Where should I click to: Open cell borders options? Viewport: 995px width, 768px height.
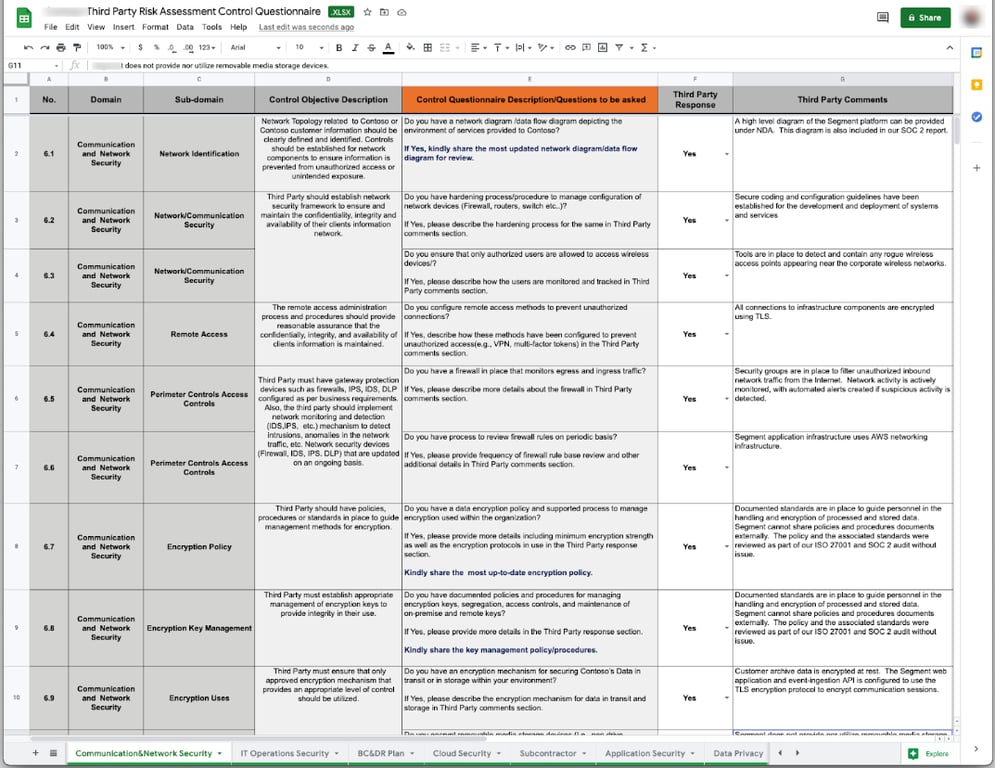click(x=428, y=48)
